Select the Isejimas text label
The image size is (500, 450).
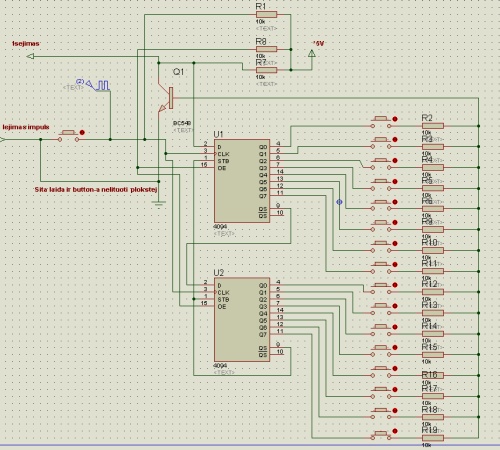point(26,43)
